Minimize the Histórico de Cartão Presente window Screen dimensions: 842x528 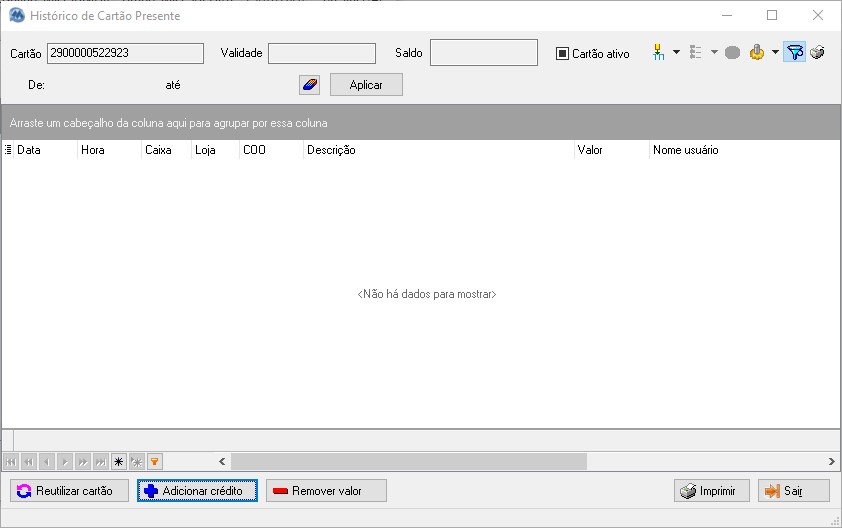(x=727, y=16)
